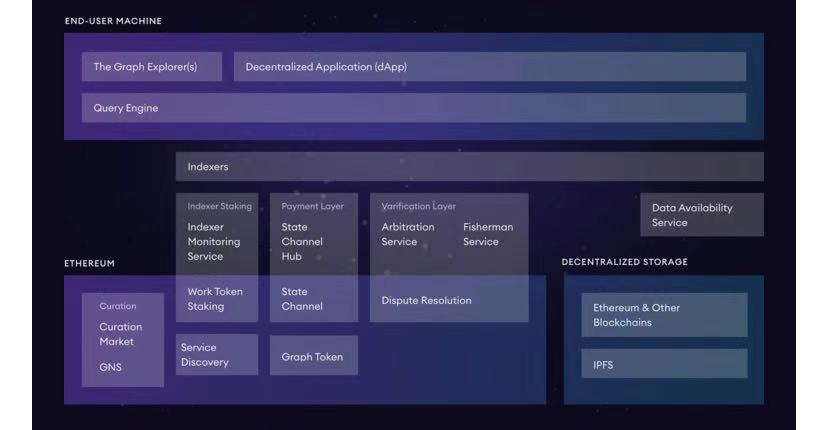
Task: Click the 'IPFS' box
Action: click(x=664, y=363)
